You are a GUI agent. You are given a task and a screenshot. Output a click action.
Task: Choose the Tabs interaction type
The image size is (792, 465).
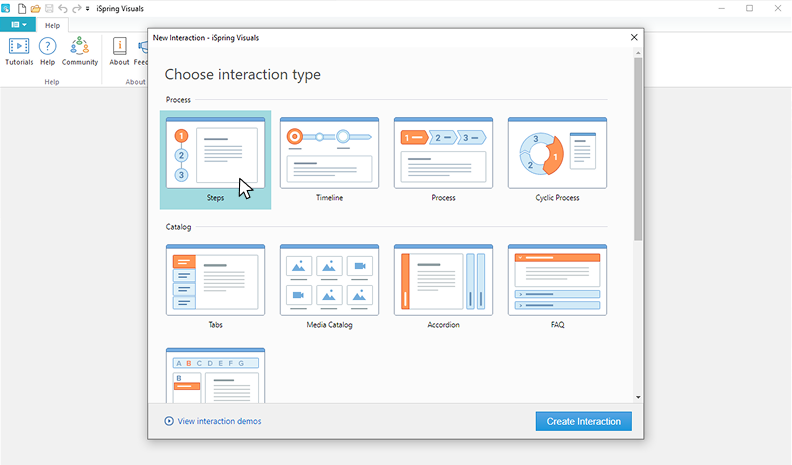[215, 280]
